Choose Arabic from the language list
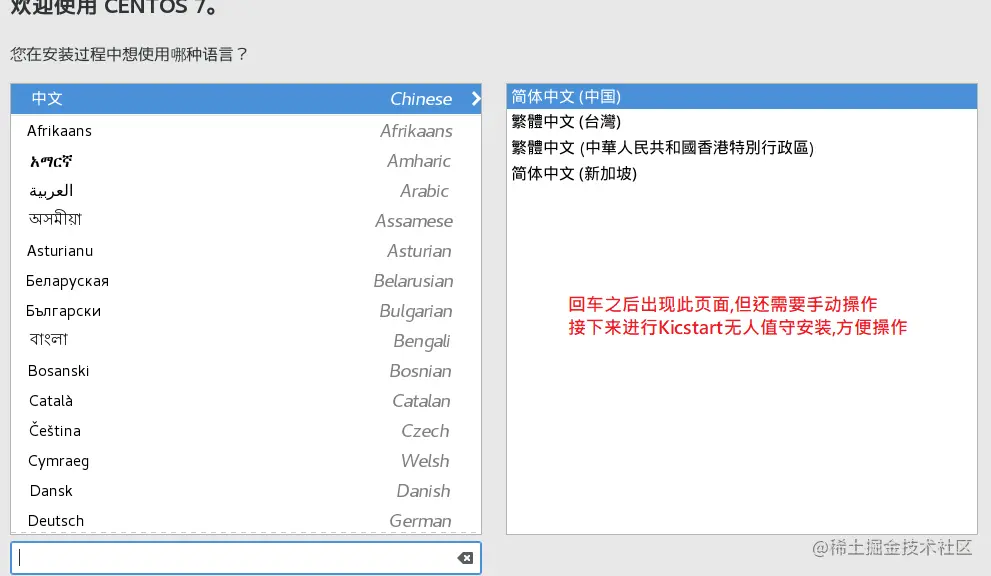Viewport: 991px width, 576px height. coord(246,191)
